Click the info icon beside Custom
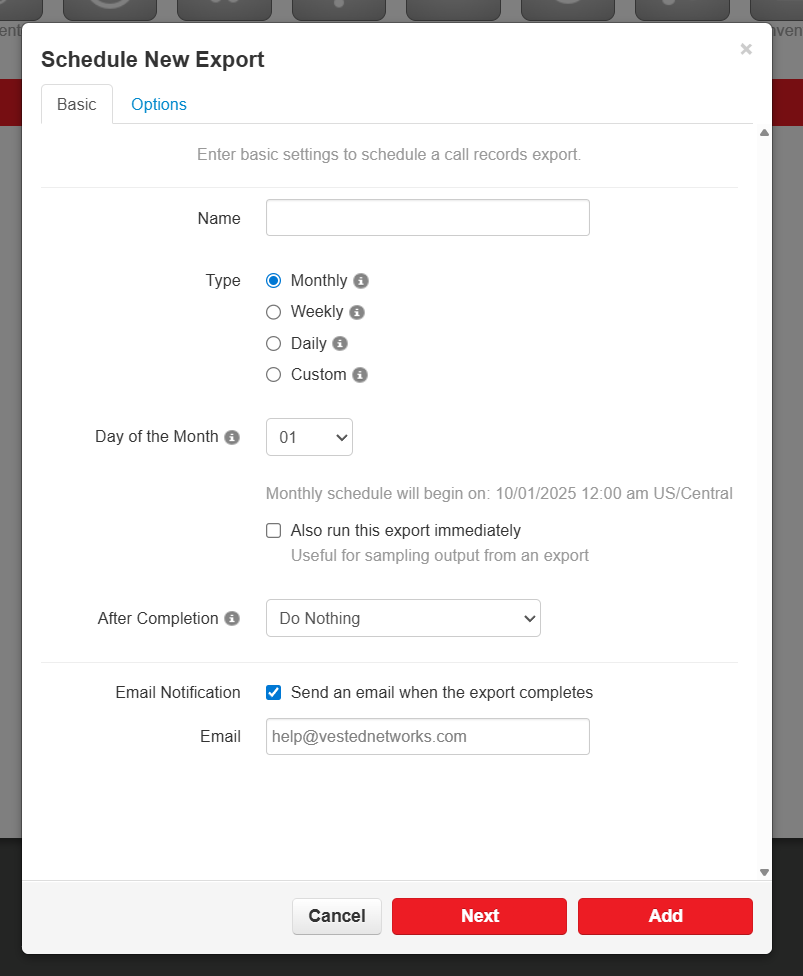This screenshot has height=976, width=803. click(x=360, y=375)
